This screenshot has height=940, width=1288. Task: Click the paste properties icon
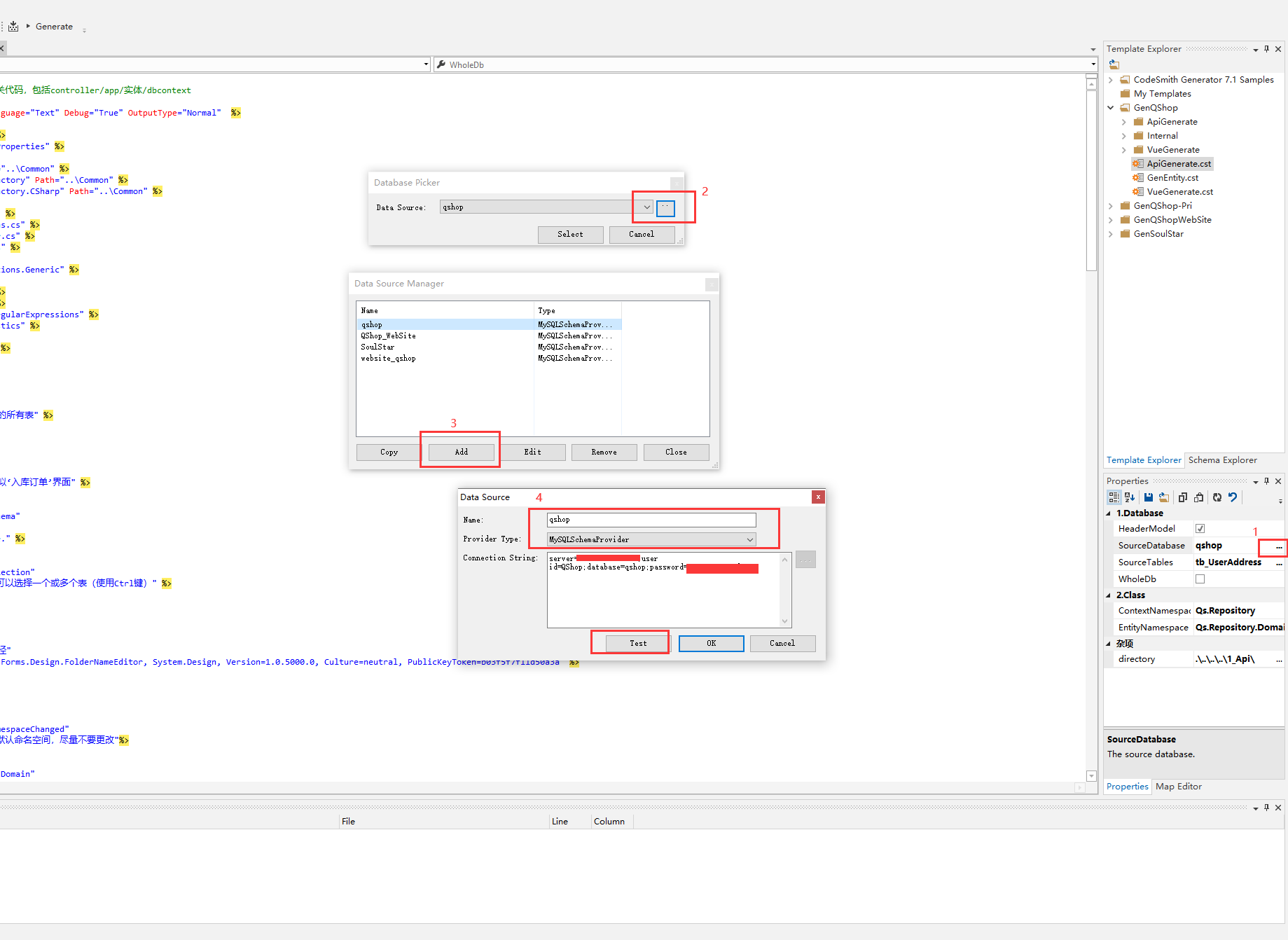[1199, 497]
